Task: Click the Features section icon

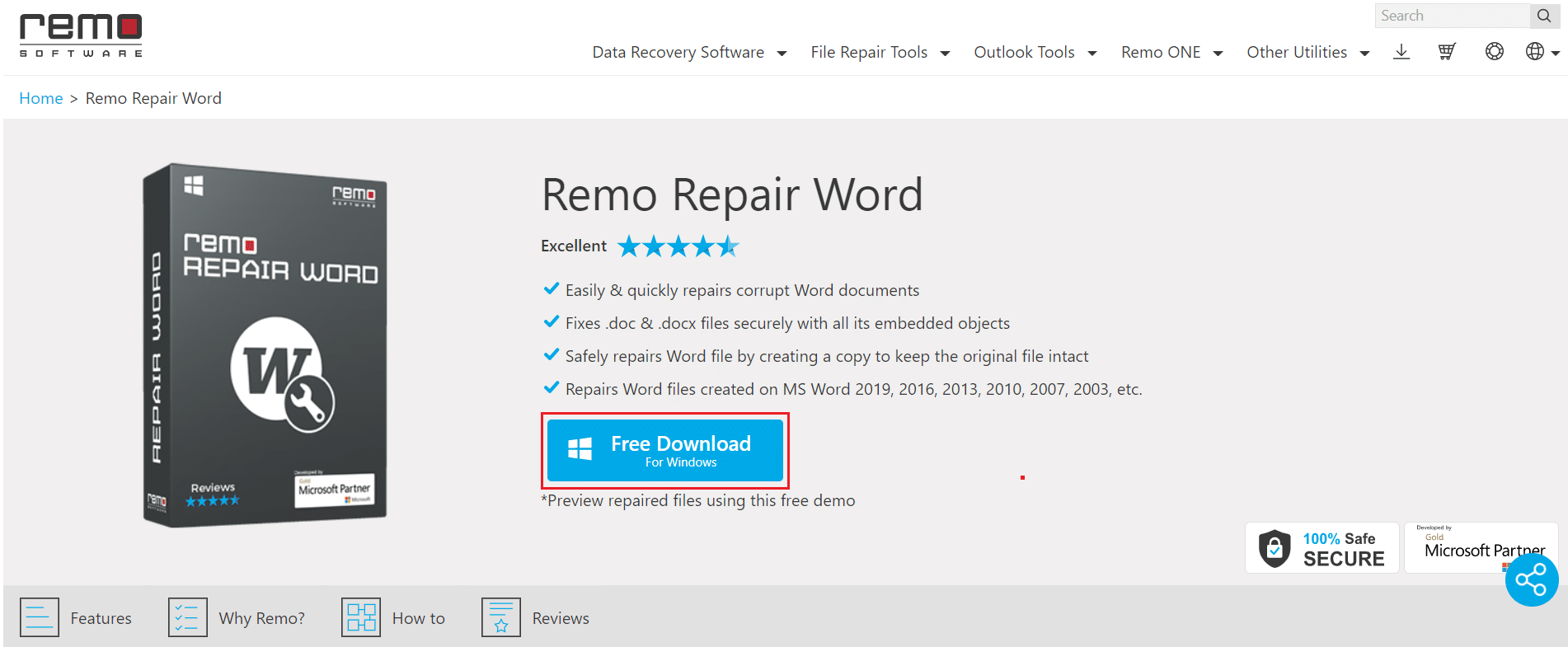Action: (x=40, y=617)
